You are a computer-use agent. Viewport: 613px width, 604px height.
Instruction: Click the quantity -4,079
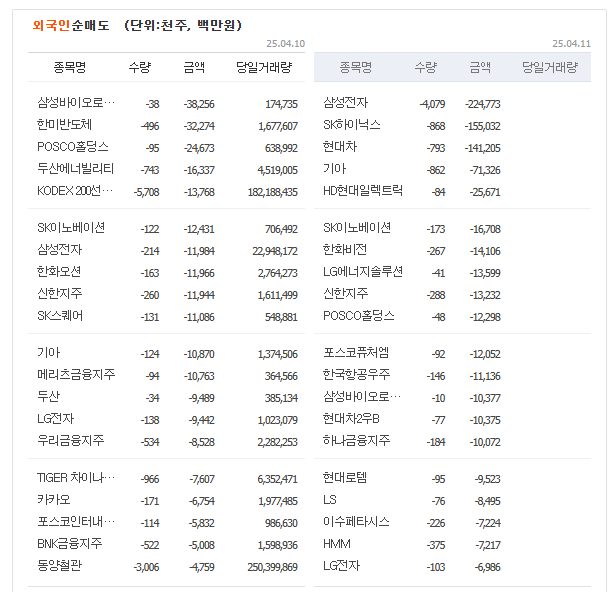point(432,104)
